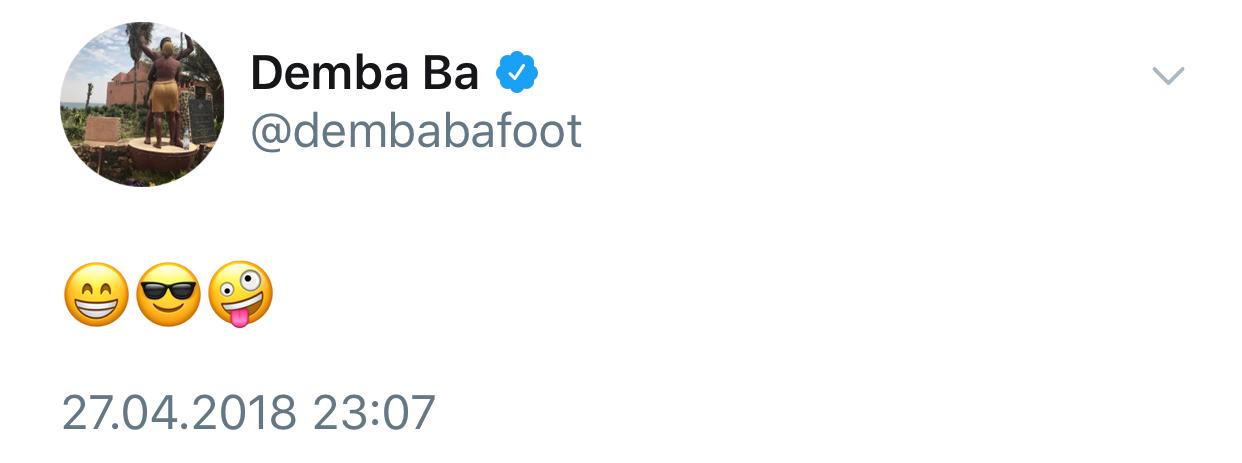Screen dimensions: 1242x463
Task: Open Demba Ba's round profile picture
Action: pos(142,104)
